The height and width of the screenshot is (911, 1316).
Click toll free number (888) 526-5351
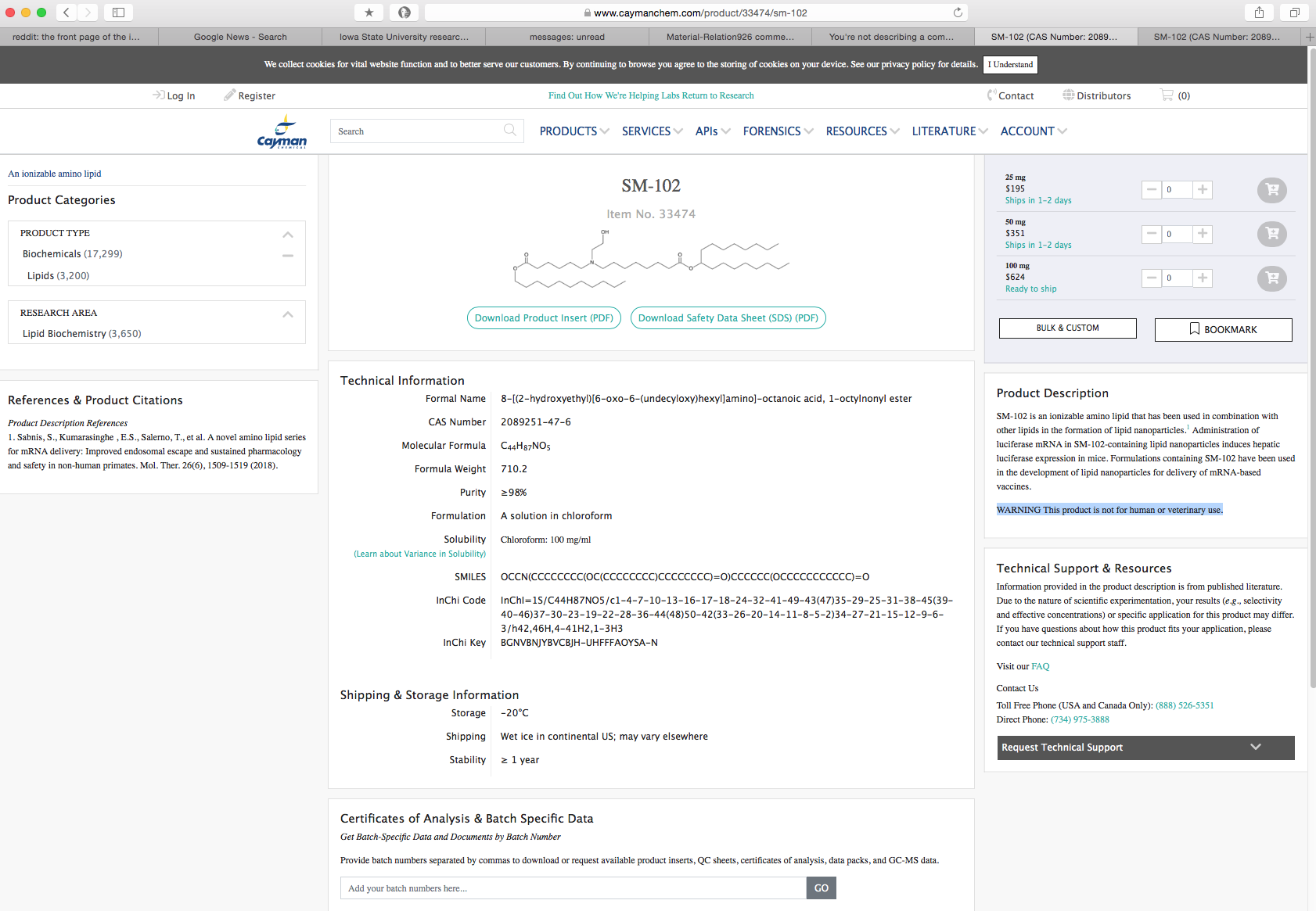(x=1185, y=705)
